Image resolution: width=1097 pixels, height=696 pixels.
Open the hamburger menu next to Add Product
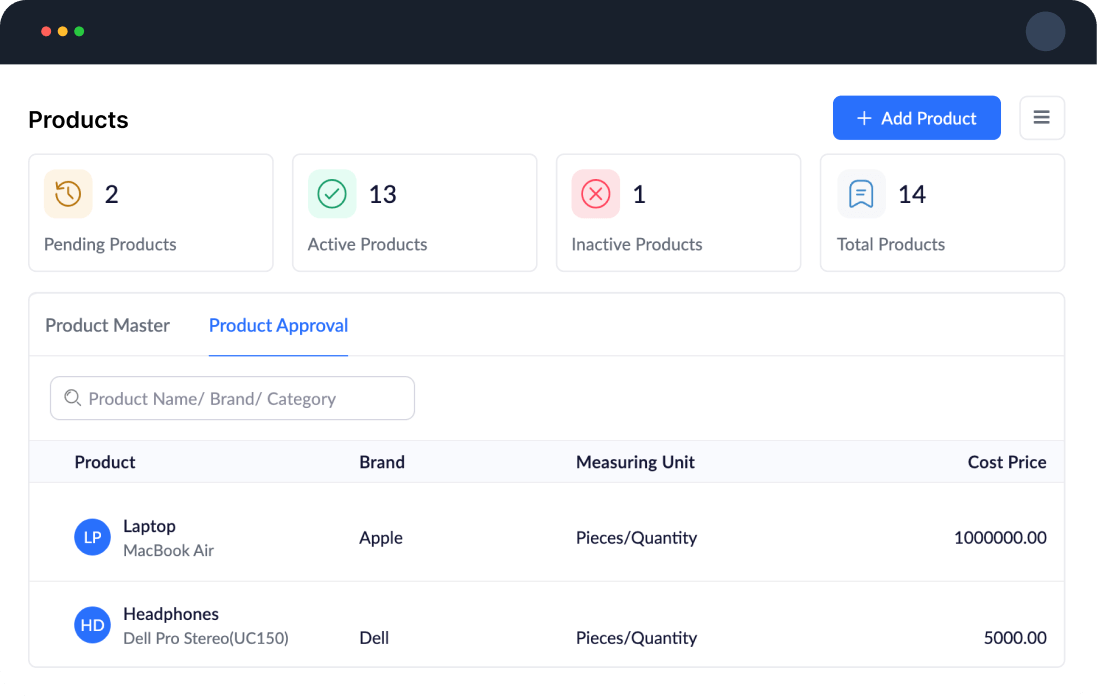(1041, 118)
